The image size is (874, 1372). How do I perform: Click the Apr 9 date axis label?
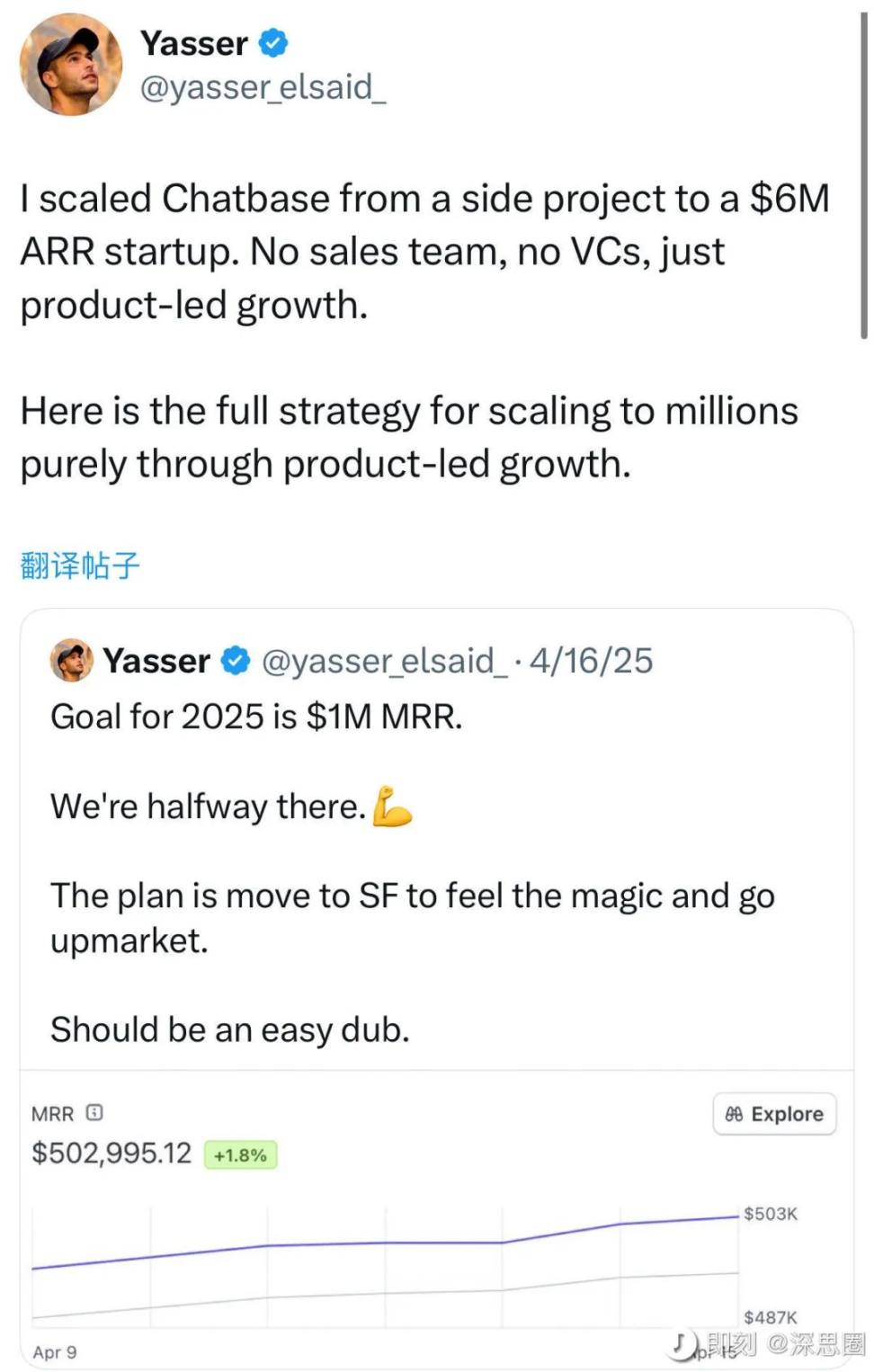[55, 1352]
